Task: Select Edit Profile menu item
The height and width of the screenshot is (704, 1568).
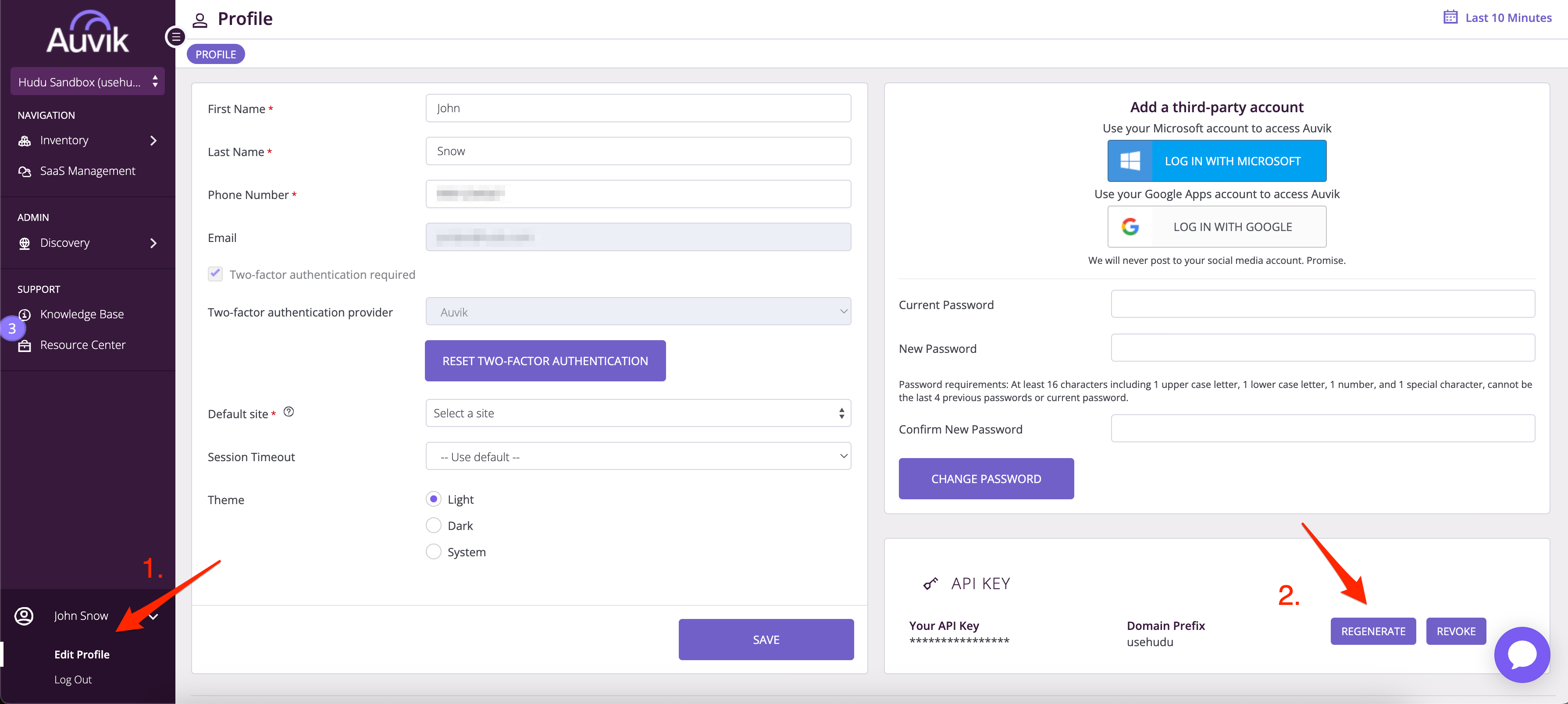Action: point(82,655)
